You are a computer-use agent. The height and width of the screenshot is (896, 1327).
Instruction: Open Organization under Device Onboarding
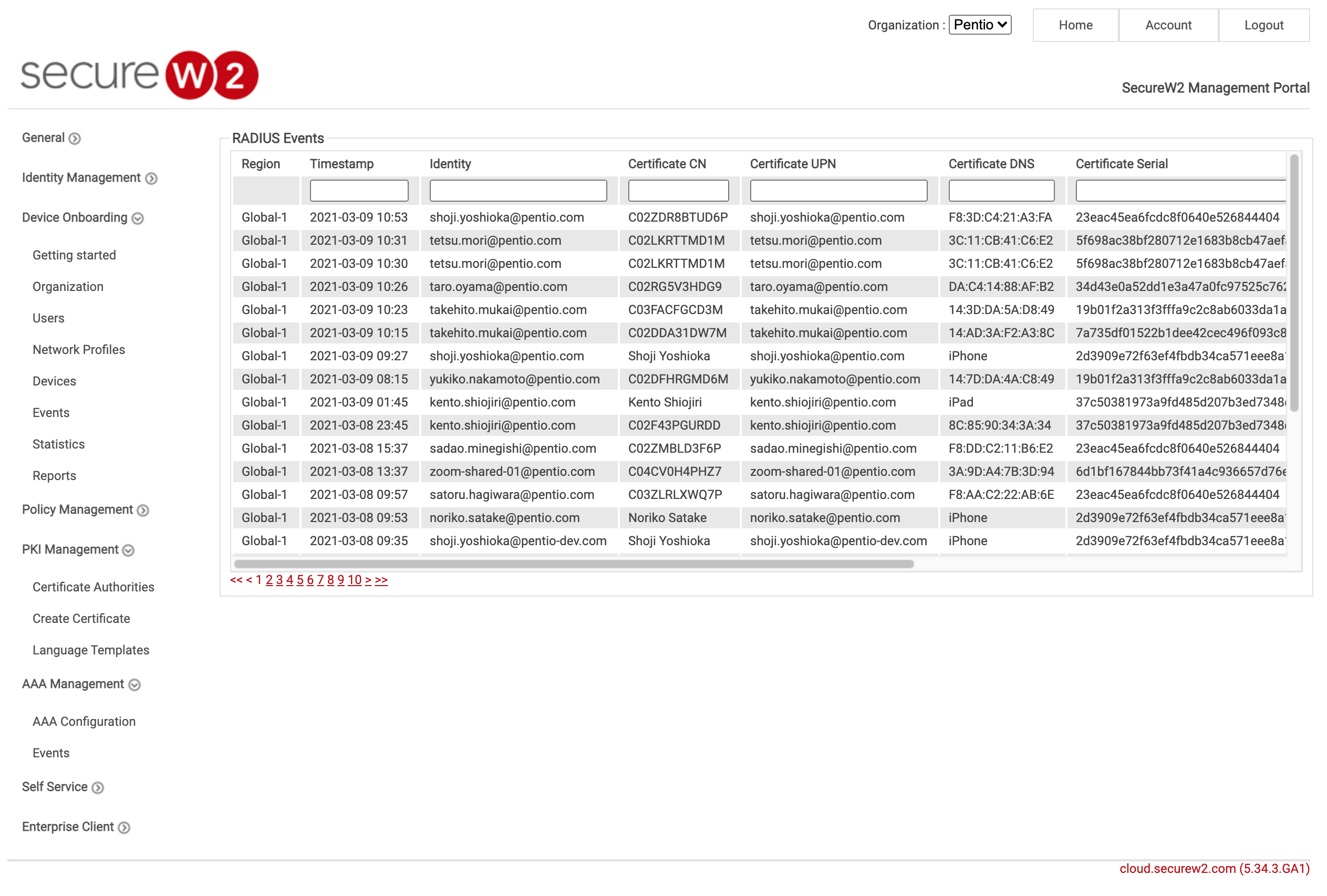(x=68, y=286)
